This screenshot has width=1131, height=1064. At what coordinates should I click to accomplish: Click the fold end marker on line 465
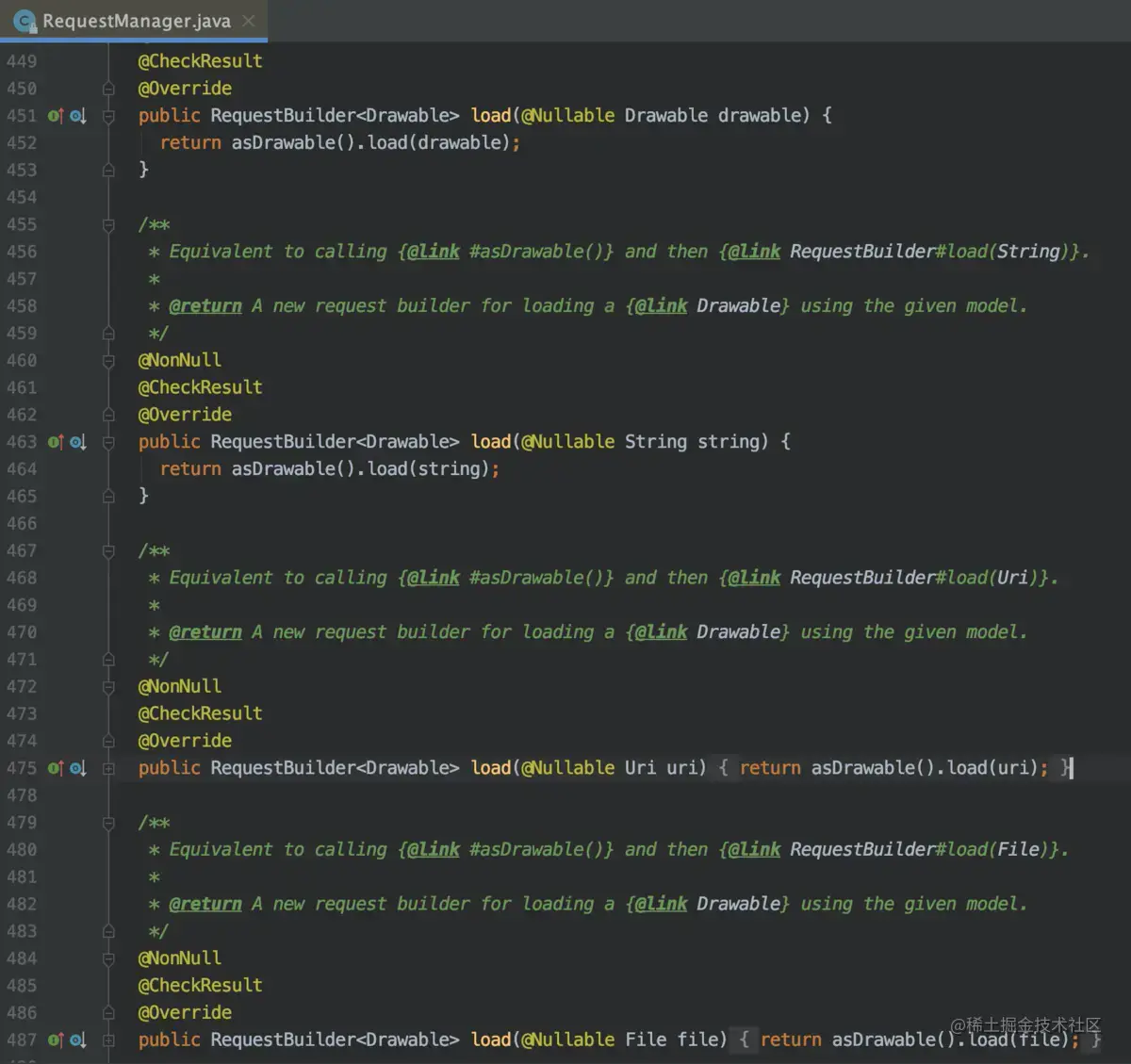(x=108, y=496)
